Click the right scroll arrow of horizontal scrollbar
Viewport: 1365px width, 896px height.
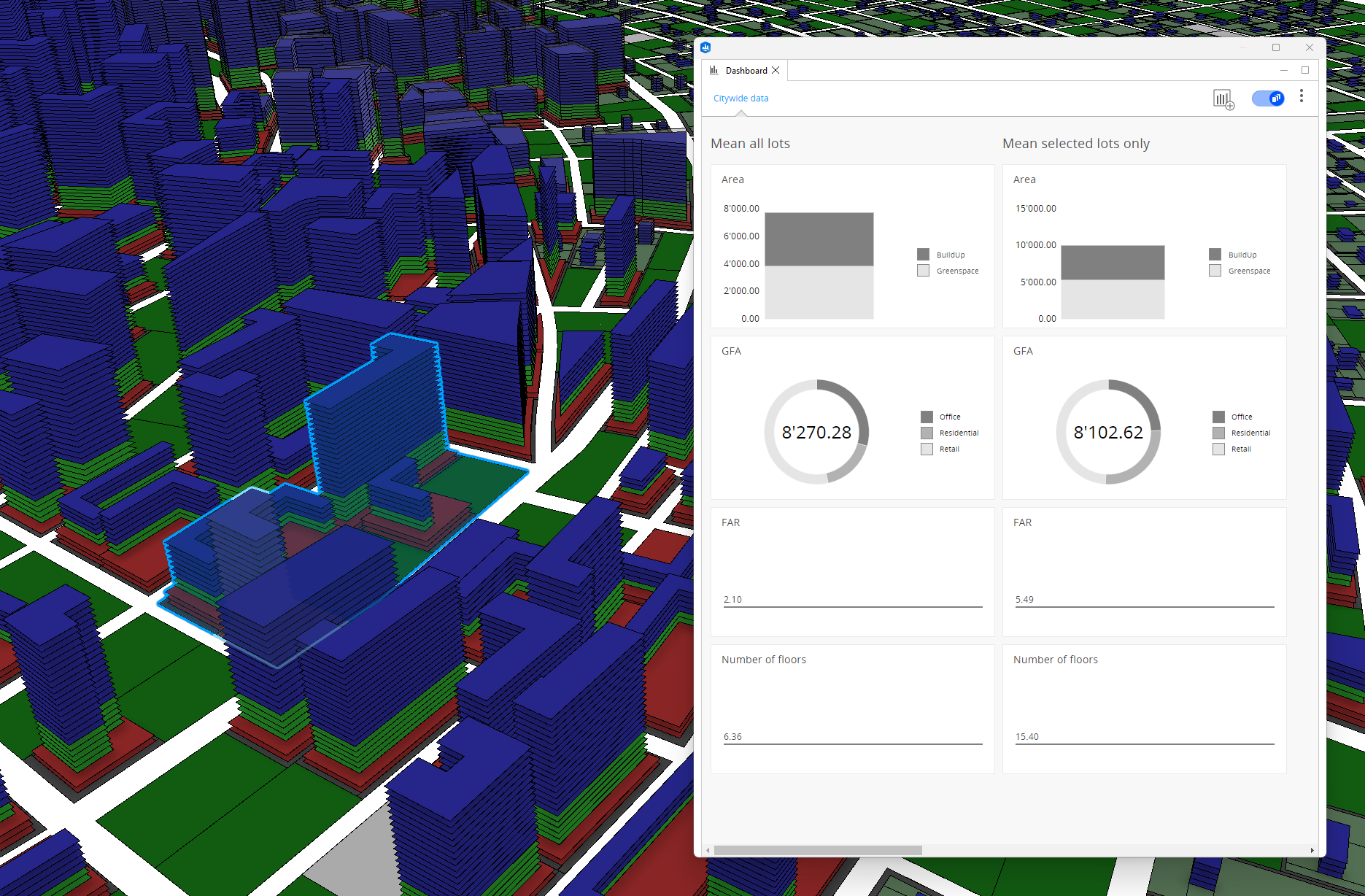click(x=1312, y=850)
